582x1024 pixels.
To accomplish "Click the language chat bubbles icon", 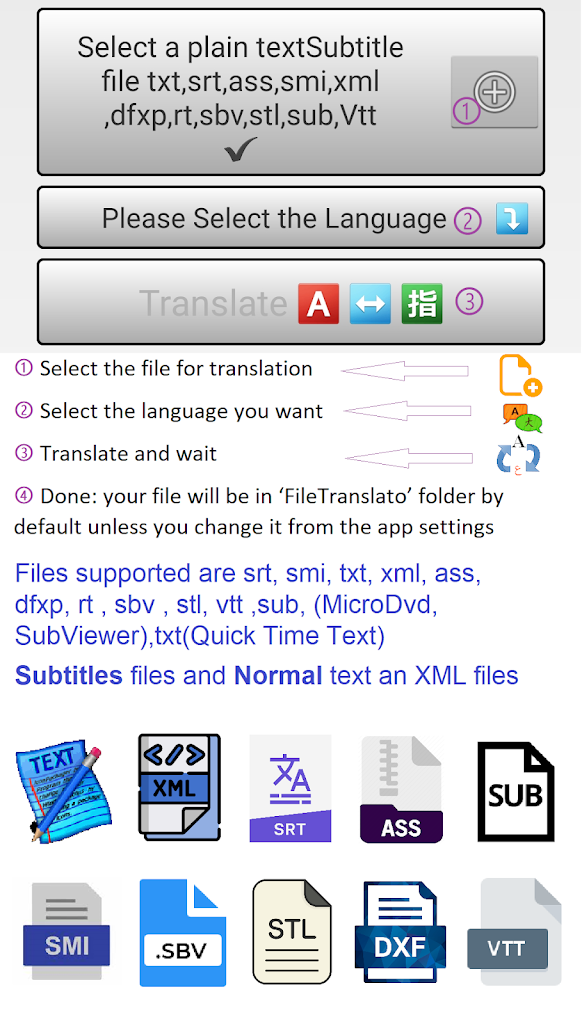I will click(523, 419).
